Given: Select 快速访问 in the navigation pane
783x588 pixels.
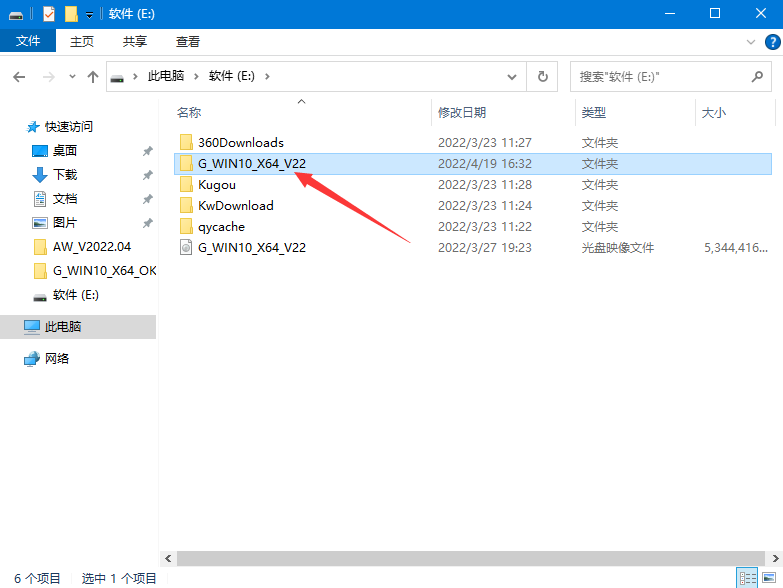Looking at the screenshot, I should pyautogui.click(x=69, y=127).
